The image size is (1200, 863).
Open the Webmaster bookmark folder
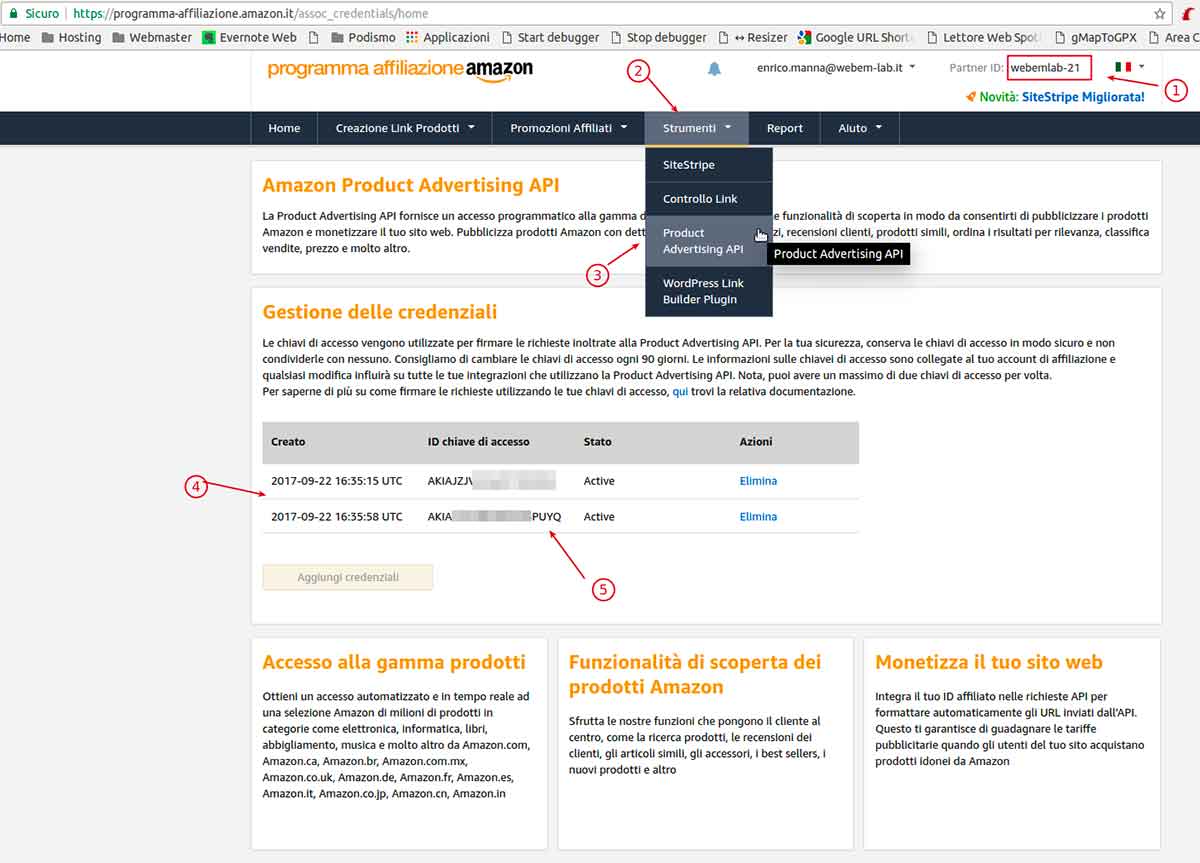pos(152,37)
